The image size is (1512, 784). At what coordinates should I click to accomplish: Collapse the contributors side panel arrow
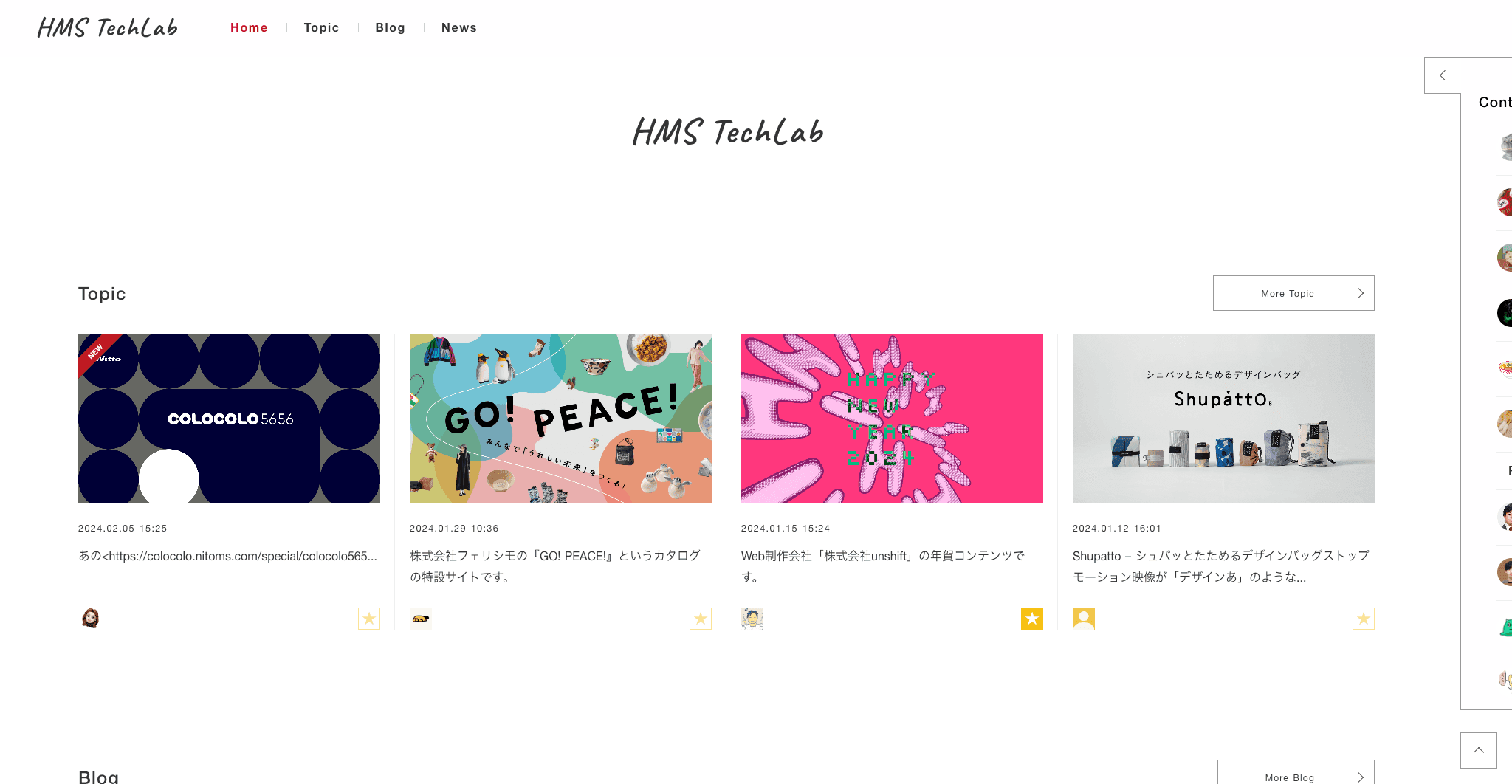pos(1443,75)
